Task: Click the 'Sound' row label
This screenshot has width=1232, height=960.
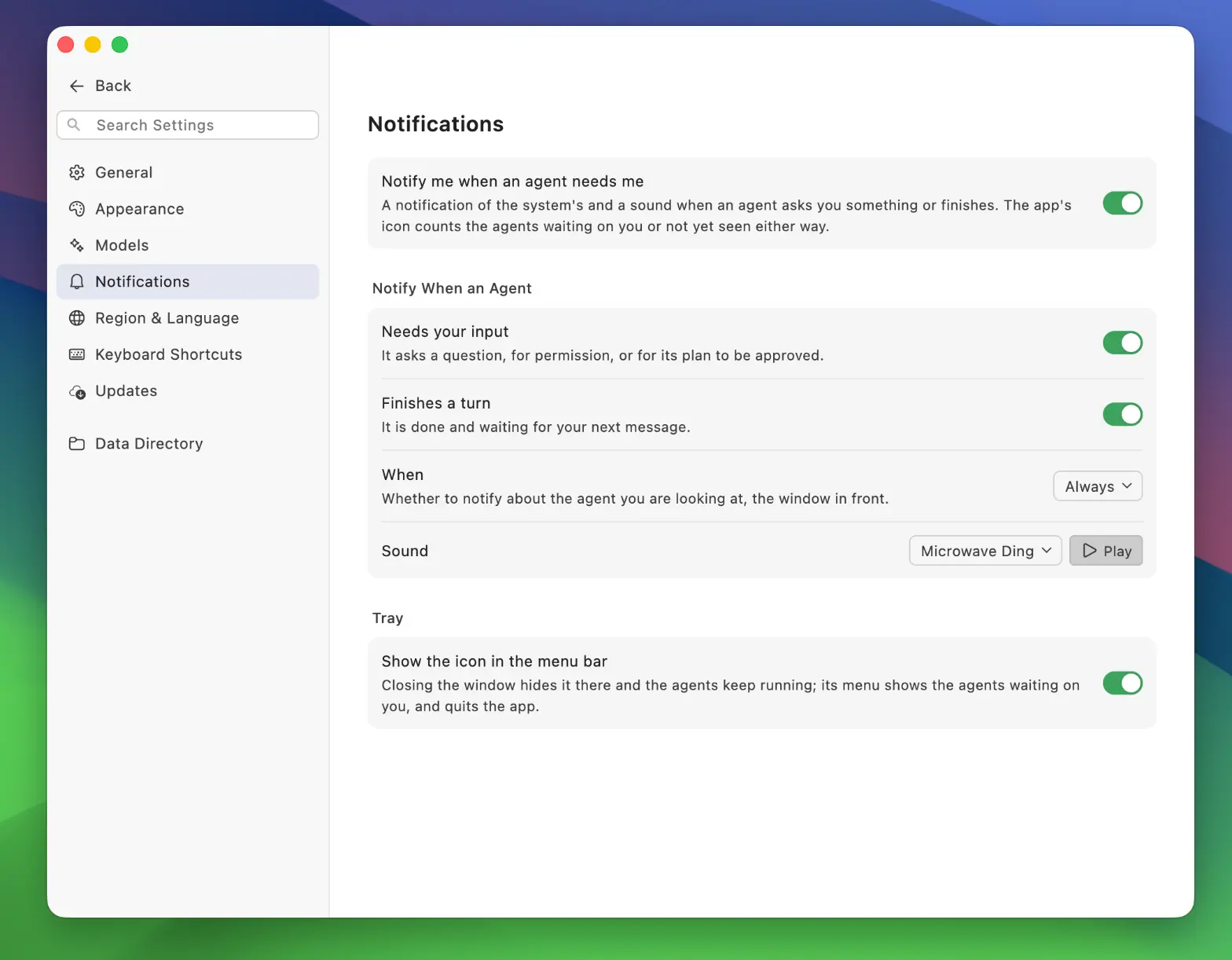Action: tap(405, 551)
